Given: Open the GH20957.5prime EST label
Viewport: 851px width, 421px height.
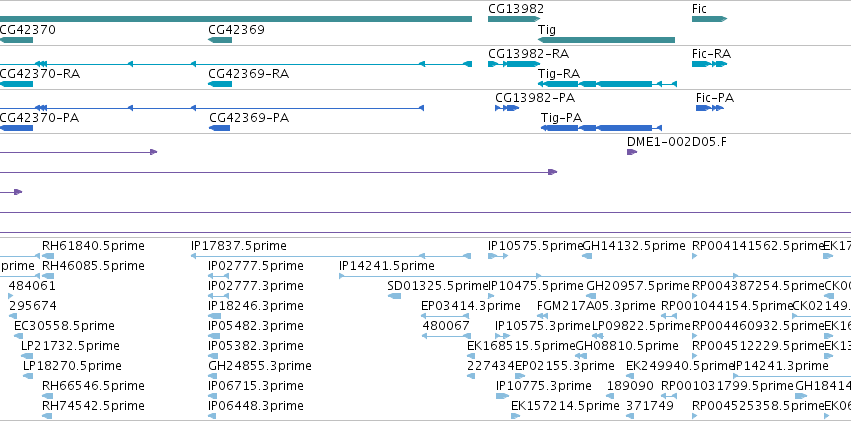Looking at the screenshot, I should pyautogui.click(x=638, y=285).
